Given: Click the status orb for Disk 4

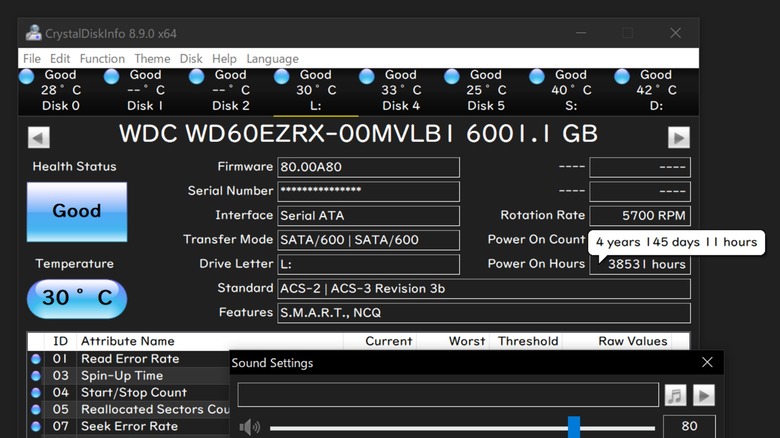Looking at the screenshot, I should (x=367, y=76).
